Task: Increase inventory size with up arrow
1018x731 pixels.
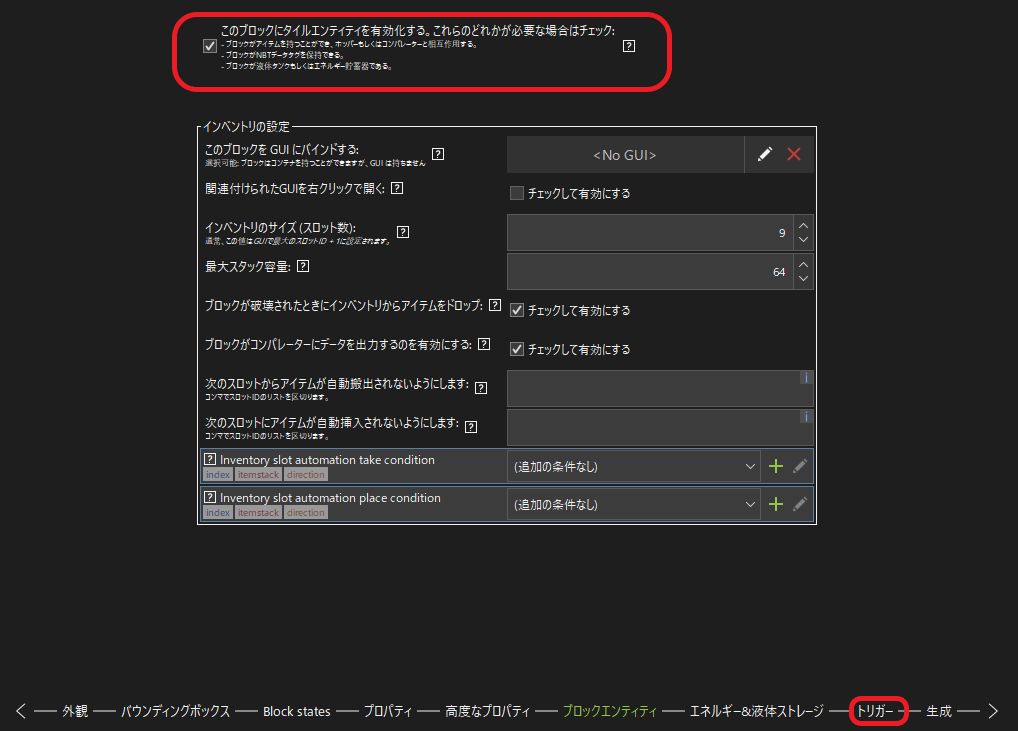Action: coord(804,225)
